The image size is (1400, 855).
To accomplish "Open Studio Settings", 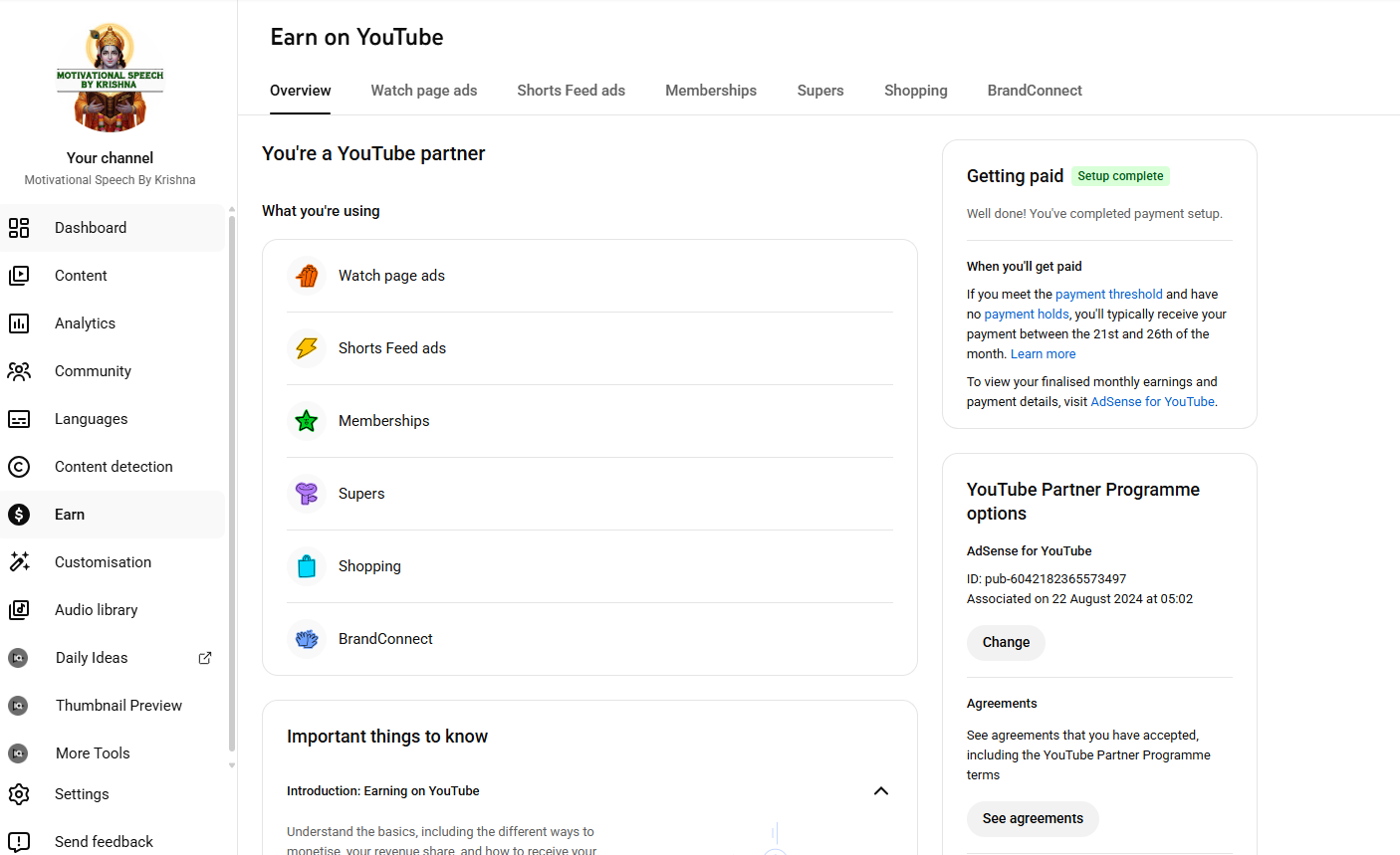I will (82, 793).
